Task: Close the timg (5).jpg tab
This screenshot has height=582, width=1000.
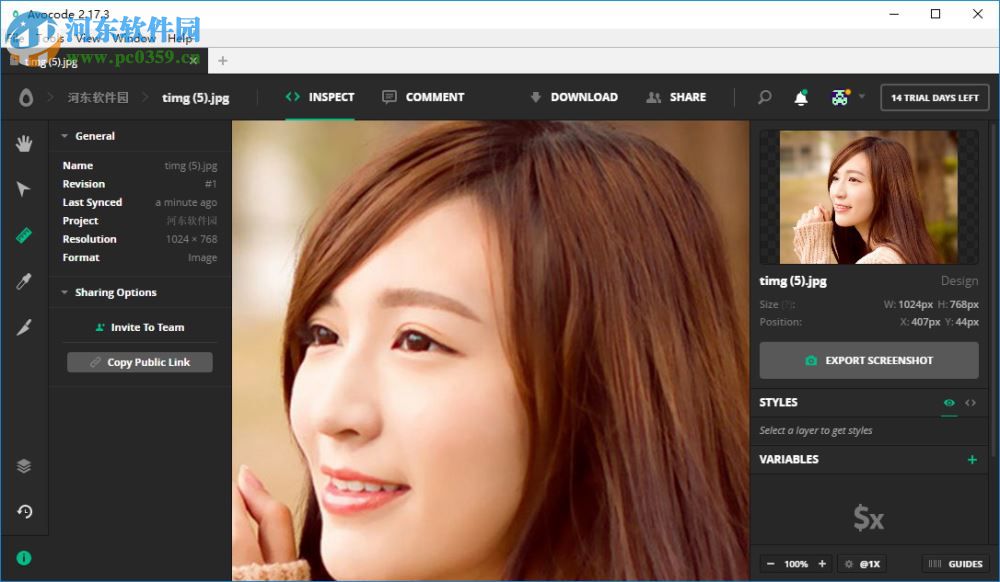Action: [x=193, y=61]
